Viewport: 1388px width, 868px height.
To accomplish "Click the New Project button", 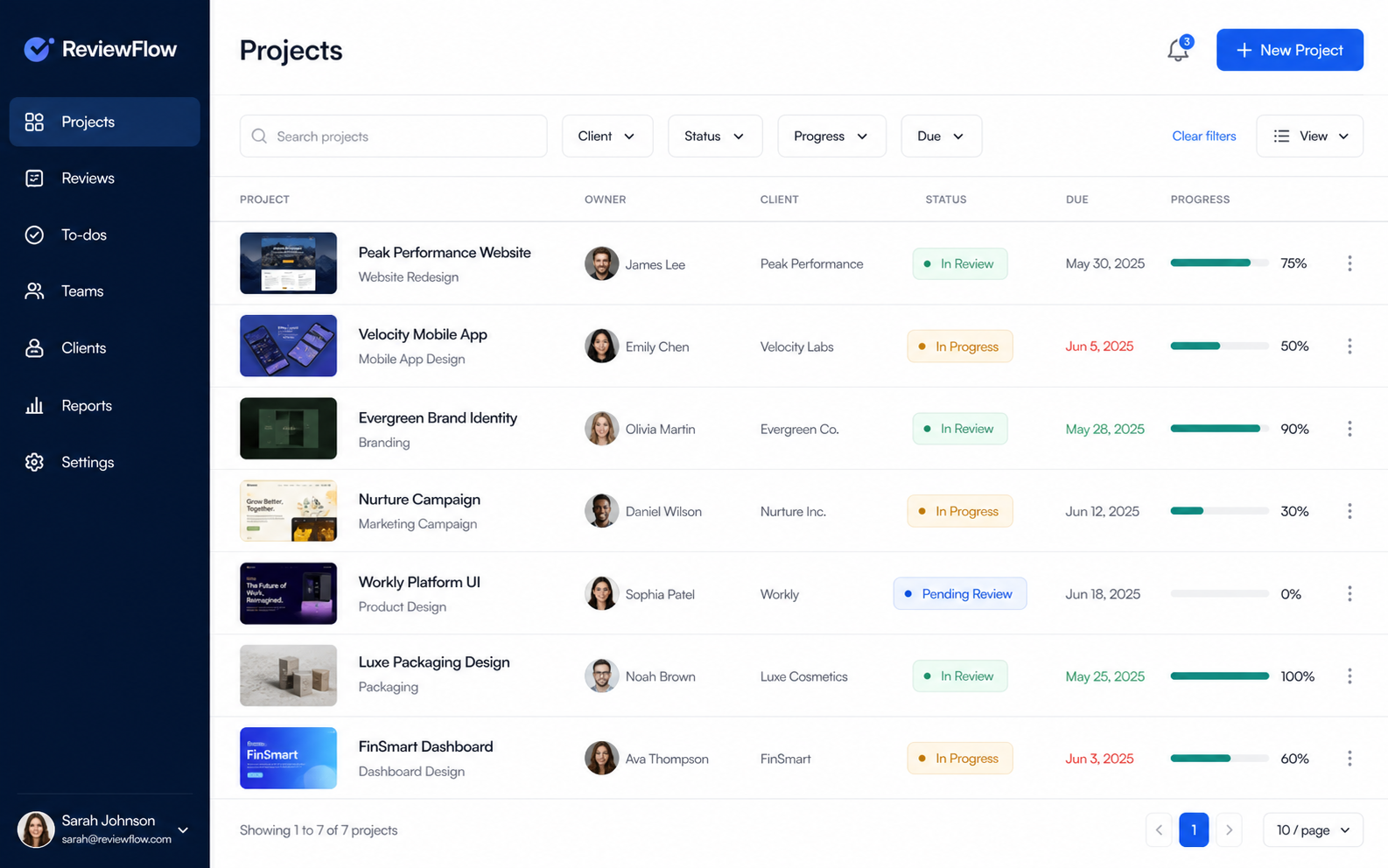I will [1289, 50].
